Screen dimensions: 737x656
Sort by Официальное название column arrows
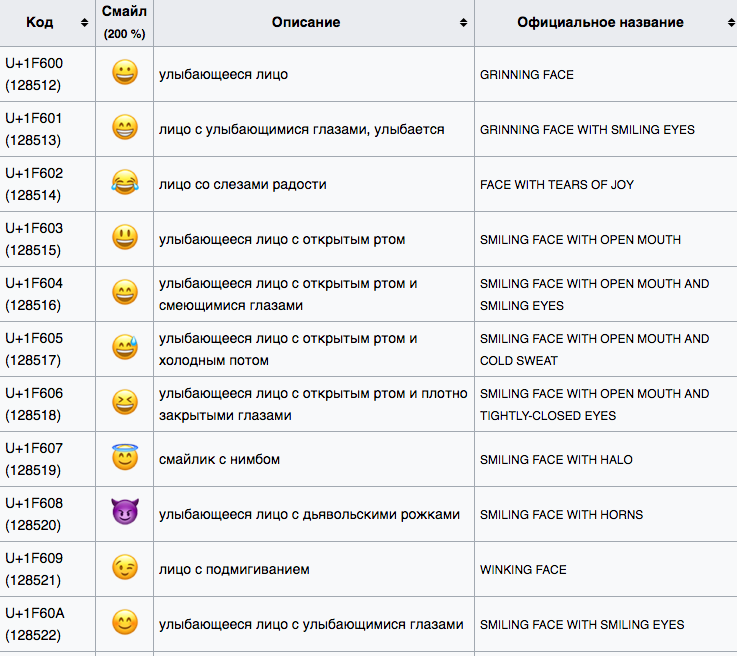[x=731, y=23]
